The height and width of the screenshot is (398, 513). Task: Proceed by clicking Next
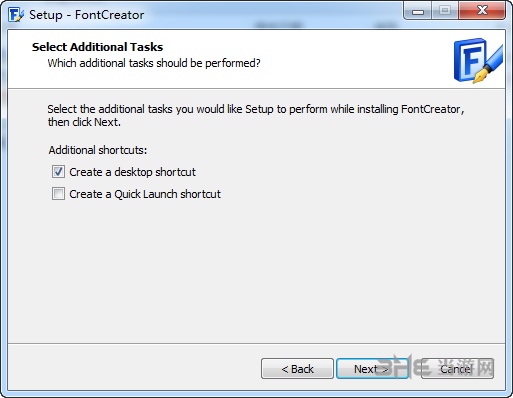tap(372, 369)
